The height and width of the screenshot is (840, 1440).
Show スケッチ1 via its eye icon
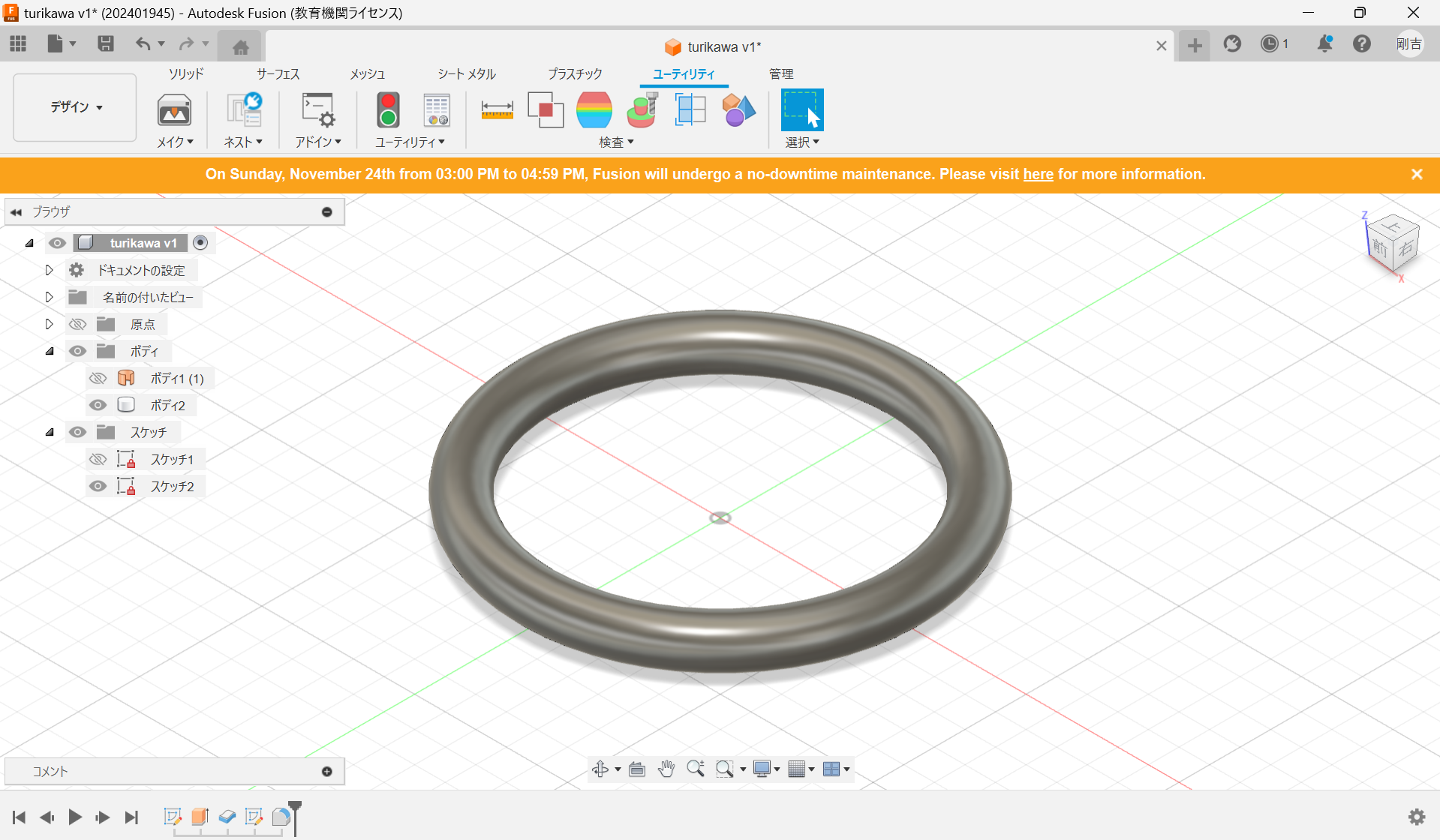98,459
